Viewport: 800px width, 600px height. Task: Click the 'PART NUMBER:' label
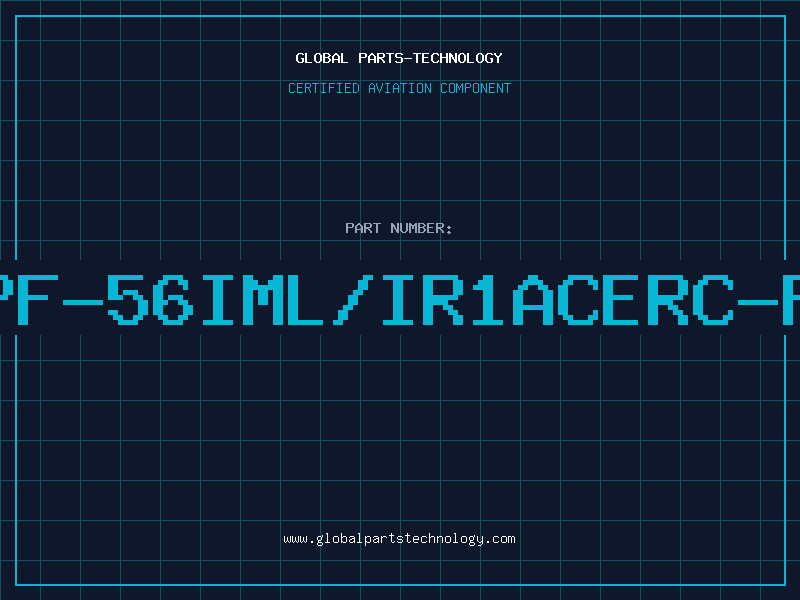[399, 228]
